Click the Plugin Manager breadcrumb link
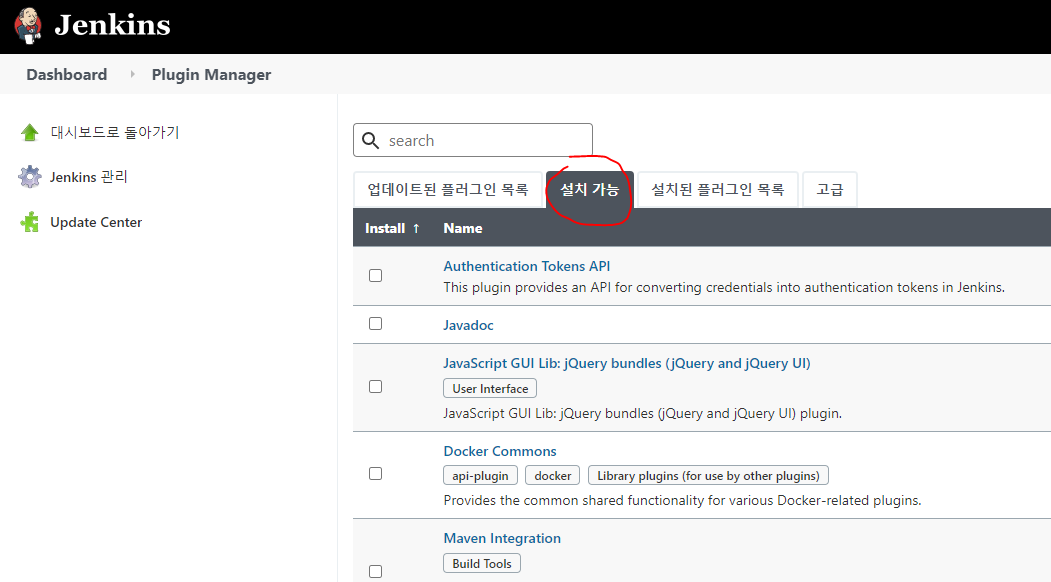This screenshot has width=1051, height=582. (x=211, y=74)
